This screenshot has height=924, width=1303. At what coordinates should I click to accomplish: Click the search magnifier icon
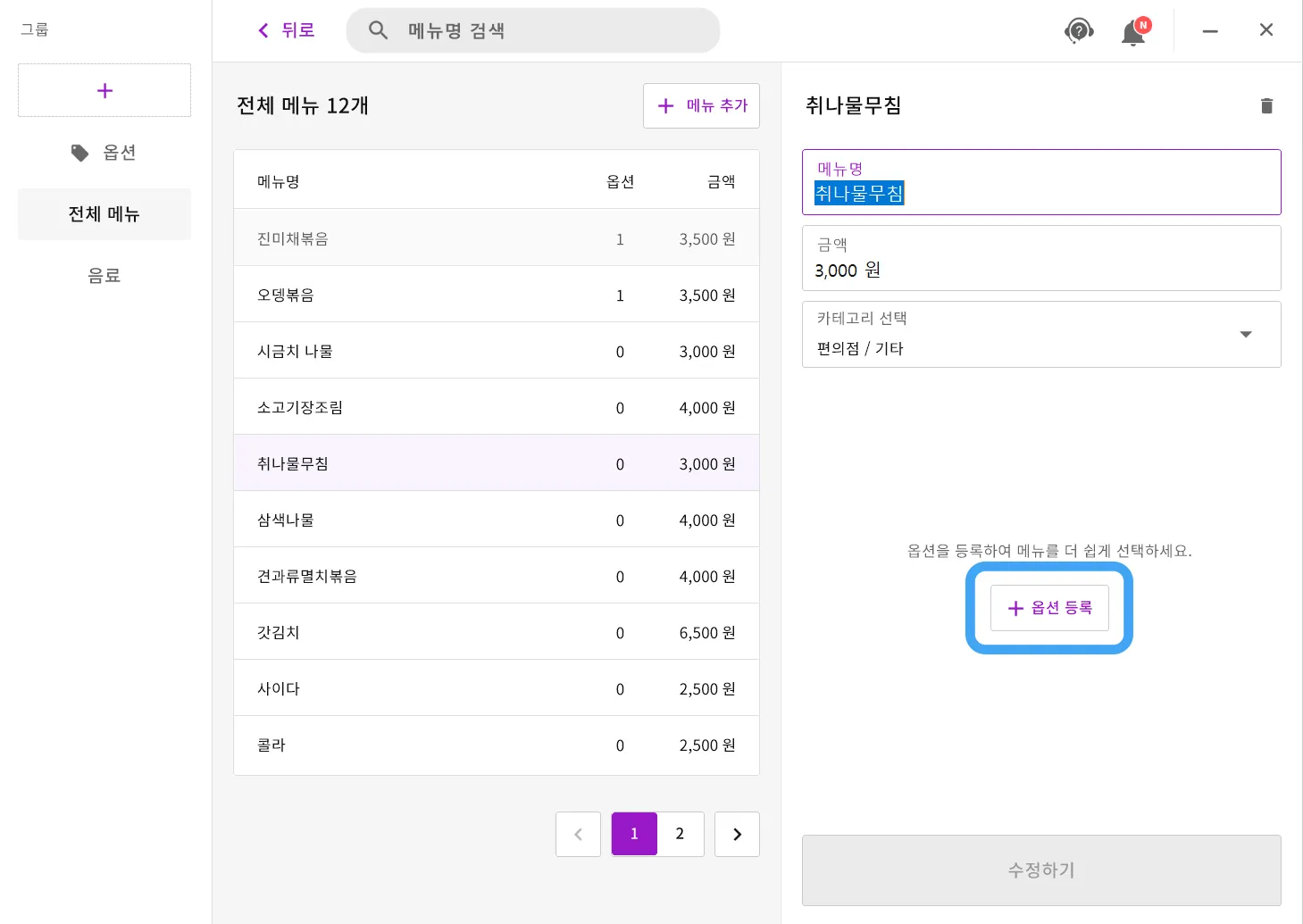(379, 30)
